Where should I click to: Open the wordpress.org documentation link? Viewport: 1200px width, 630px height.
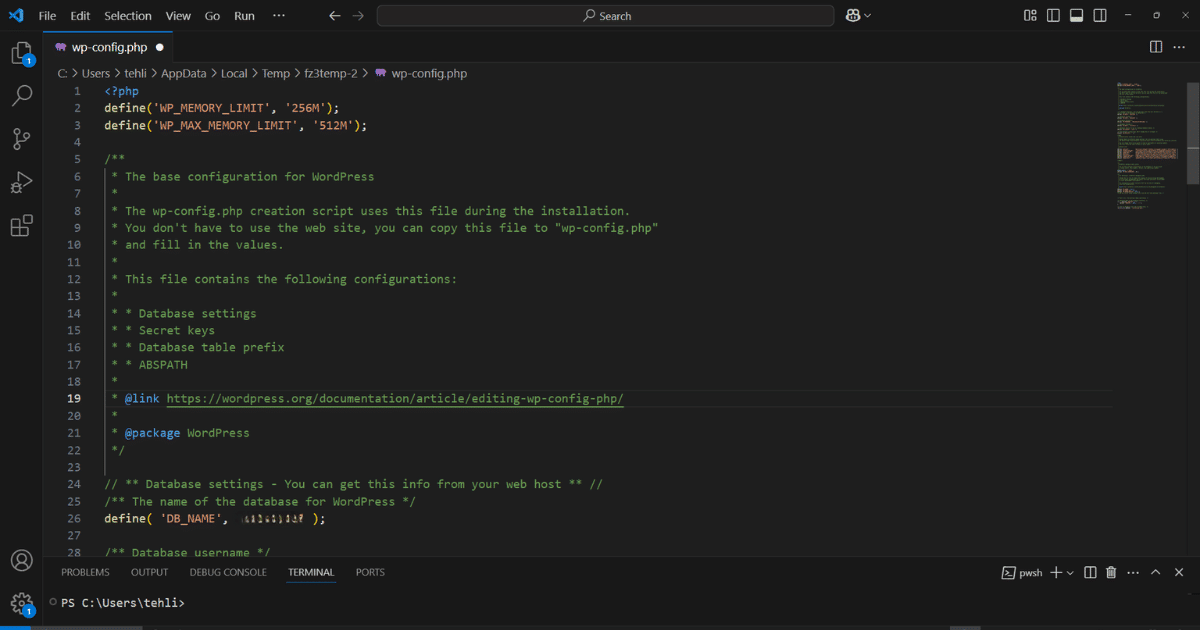[x=395, y=399]
